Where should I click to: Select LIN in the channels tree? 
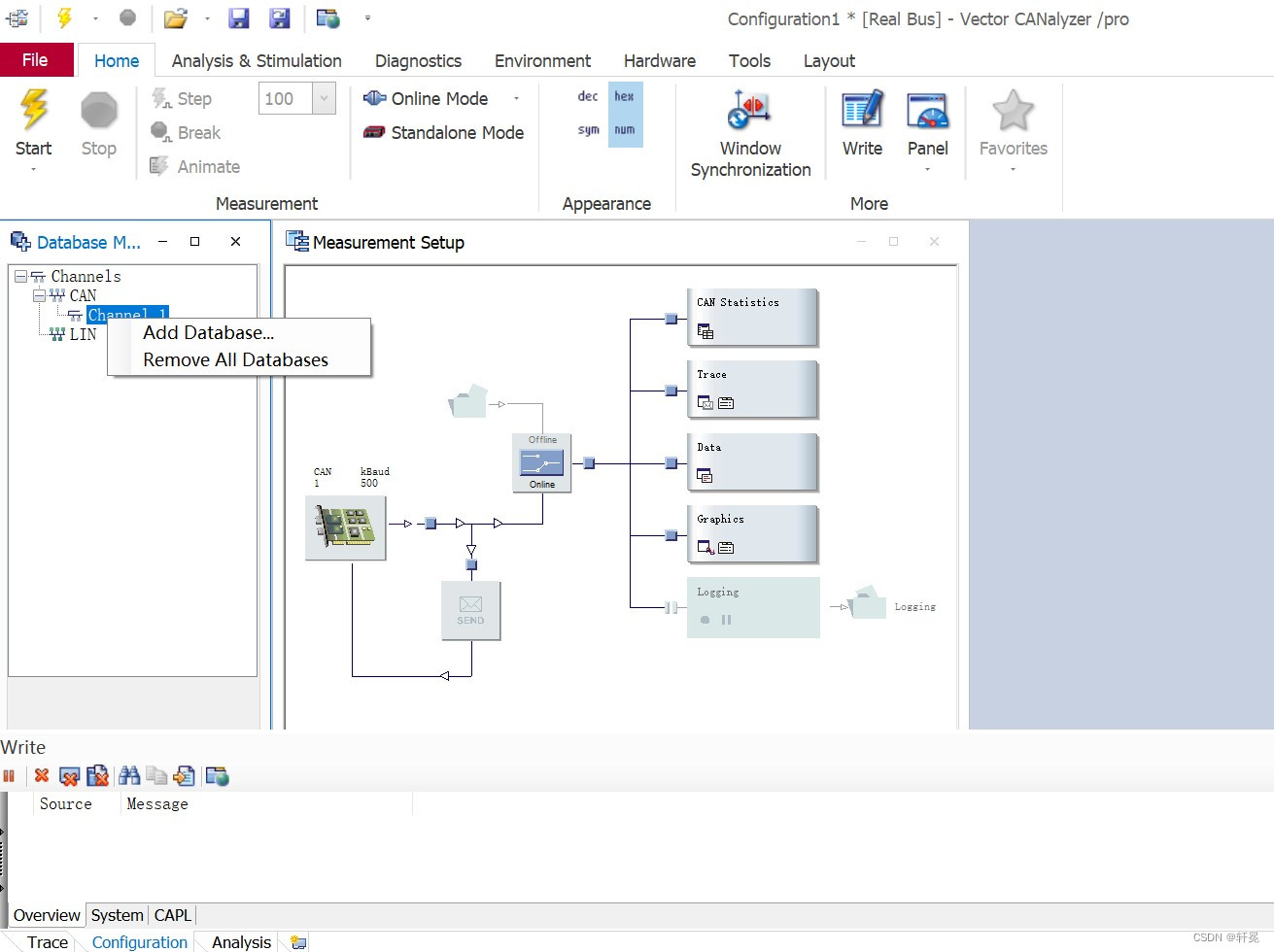tap(84, 334)
